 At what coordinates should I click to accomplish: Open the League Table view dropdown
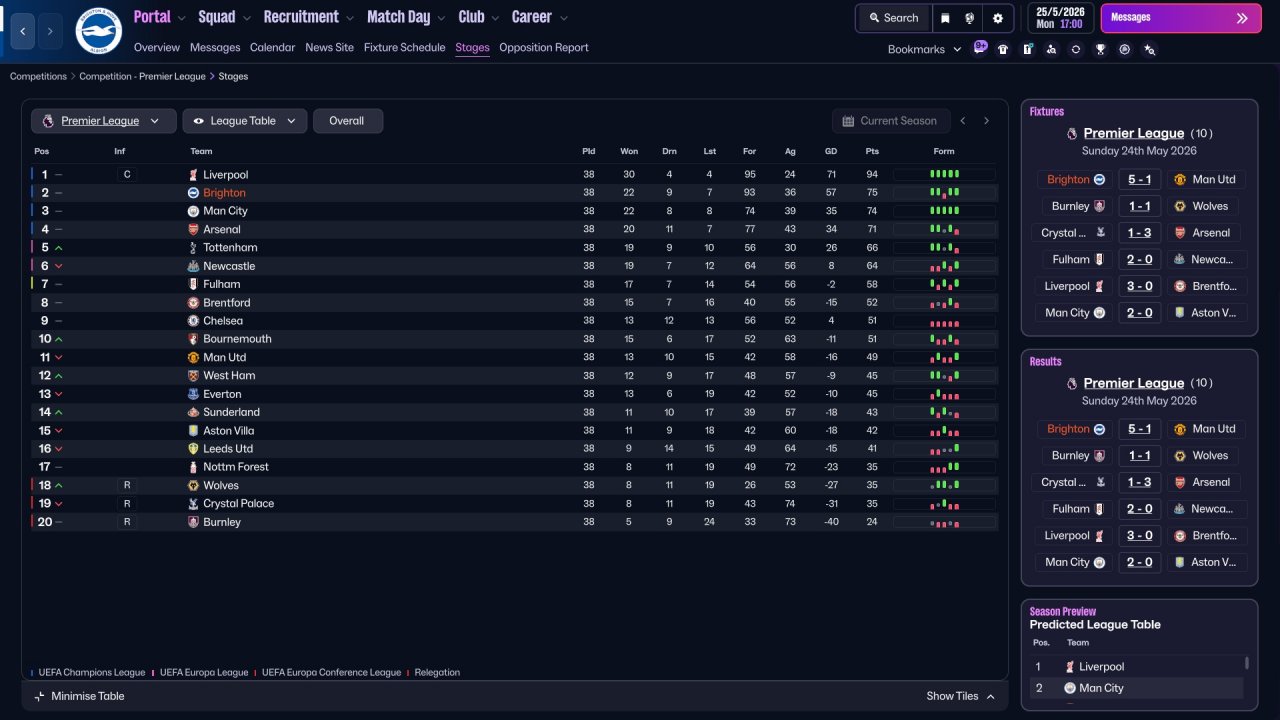[244, 121]
